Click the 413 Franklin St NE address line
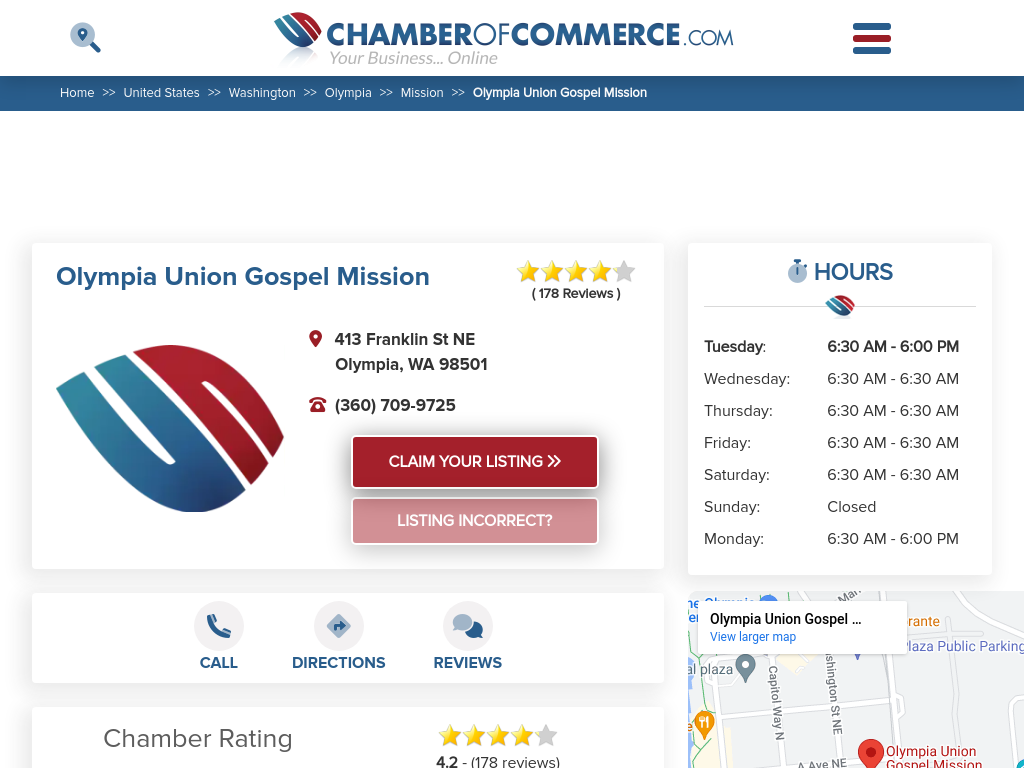This screenshot has height=768, width=1024. point(405,339)
